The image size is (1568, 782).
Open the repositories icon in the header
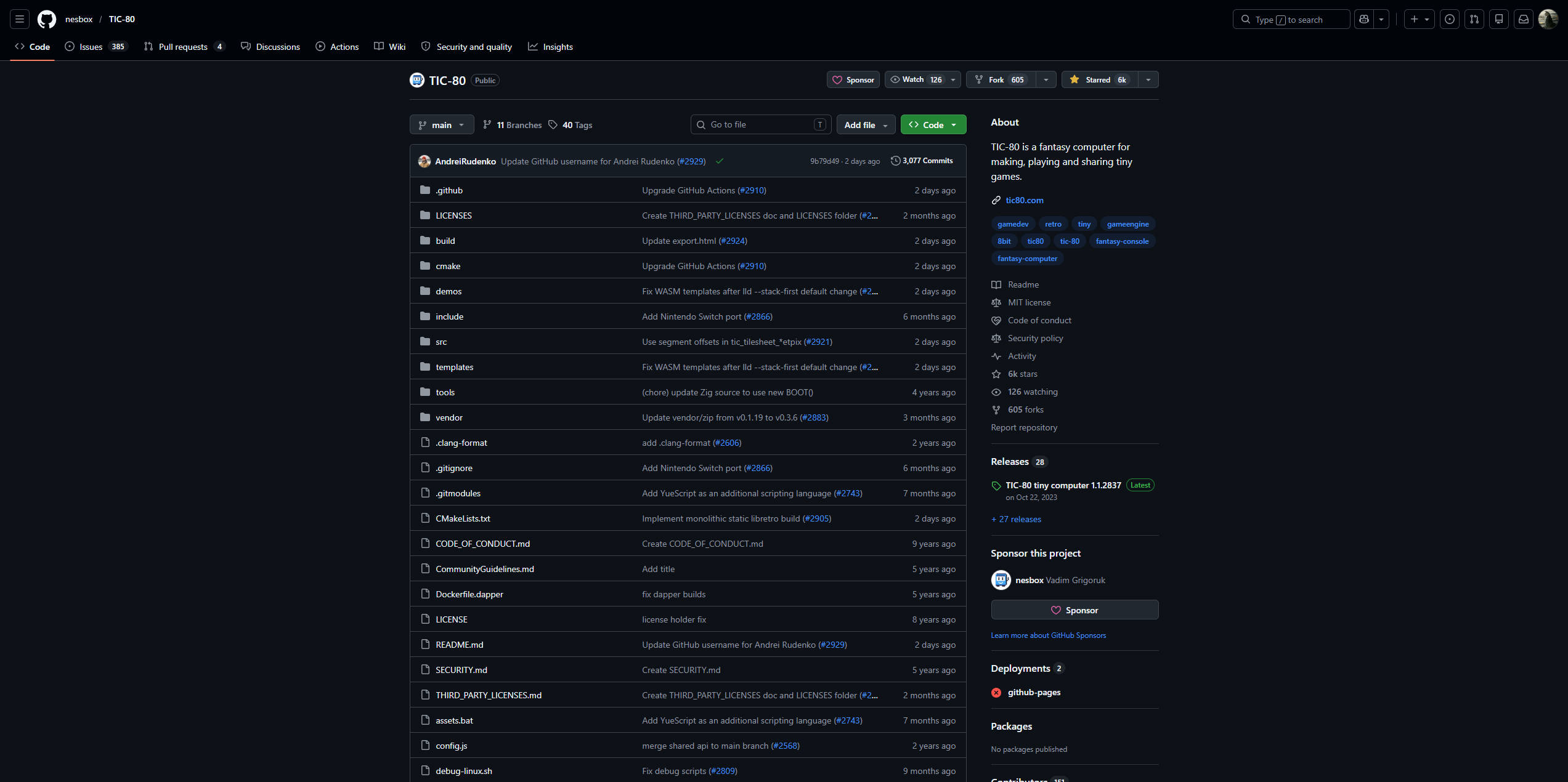[1499, 19]
